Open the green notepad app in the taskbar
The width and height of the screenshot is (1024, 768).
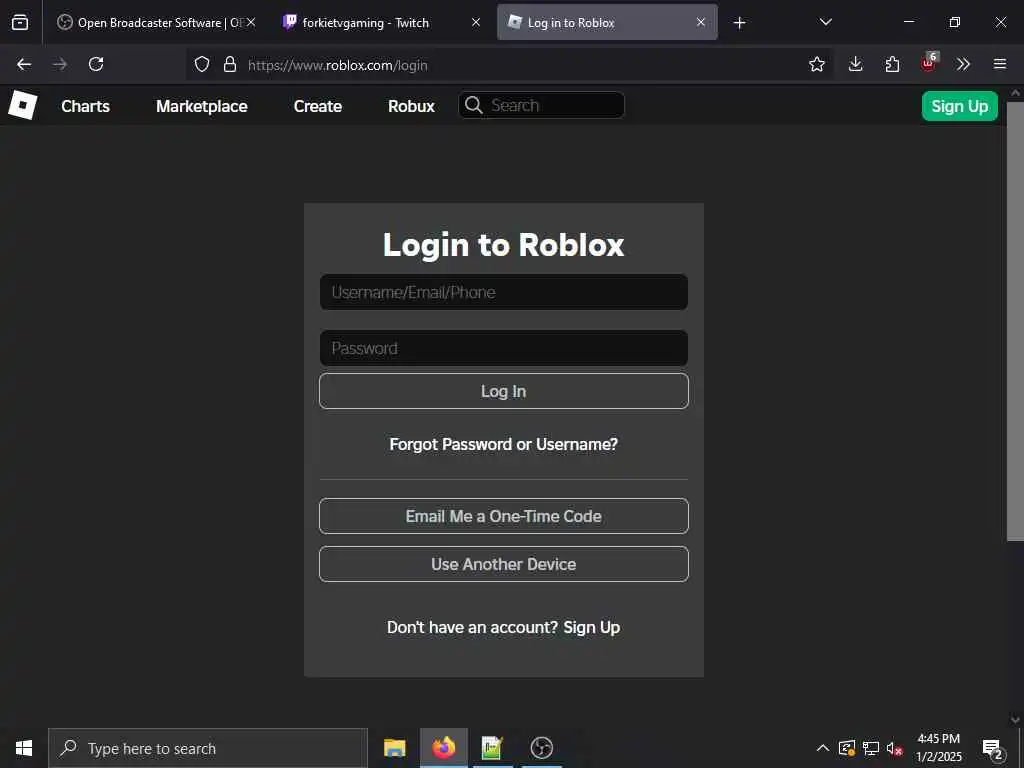coord(492,748)
